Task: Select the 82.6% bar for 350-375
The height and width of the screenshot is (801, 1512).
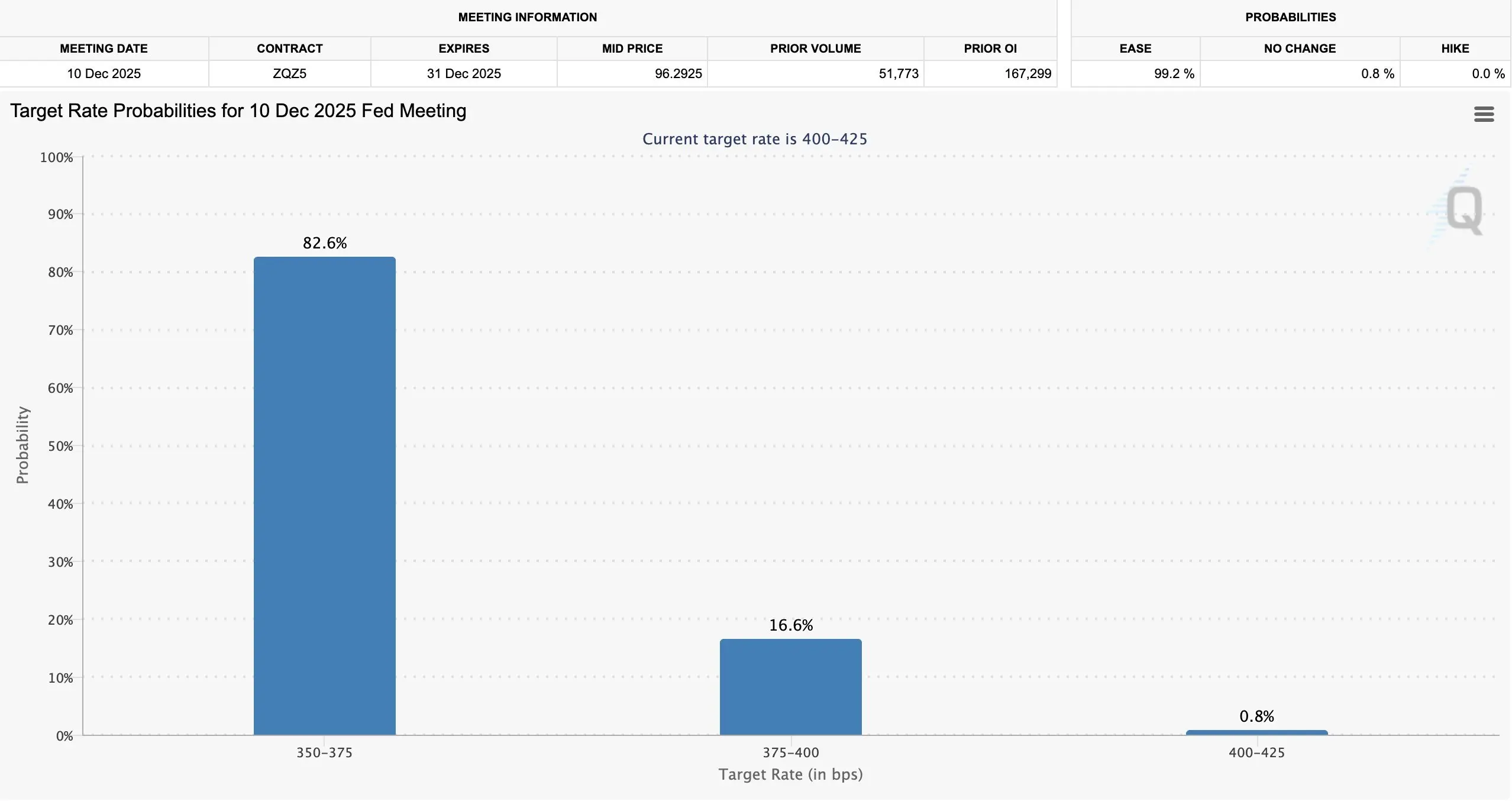Action: (x=325, y=496)
